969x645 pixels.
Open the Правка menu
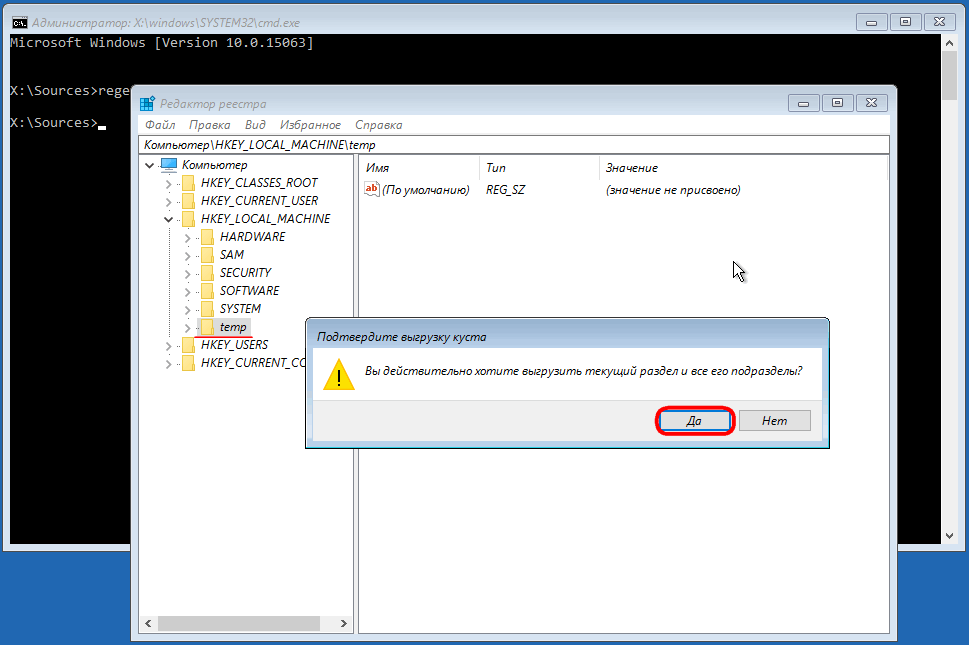click(209, 125)
